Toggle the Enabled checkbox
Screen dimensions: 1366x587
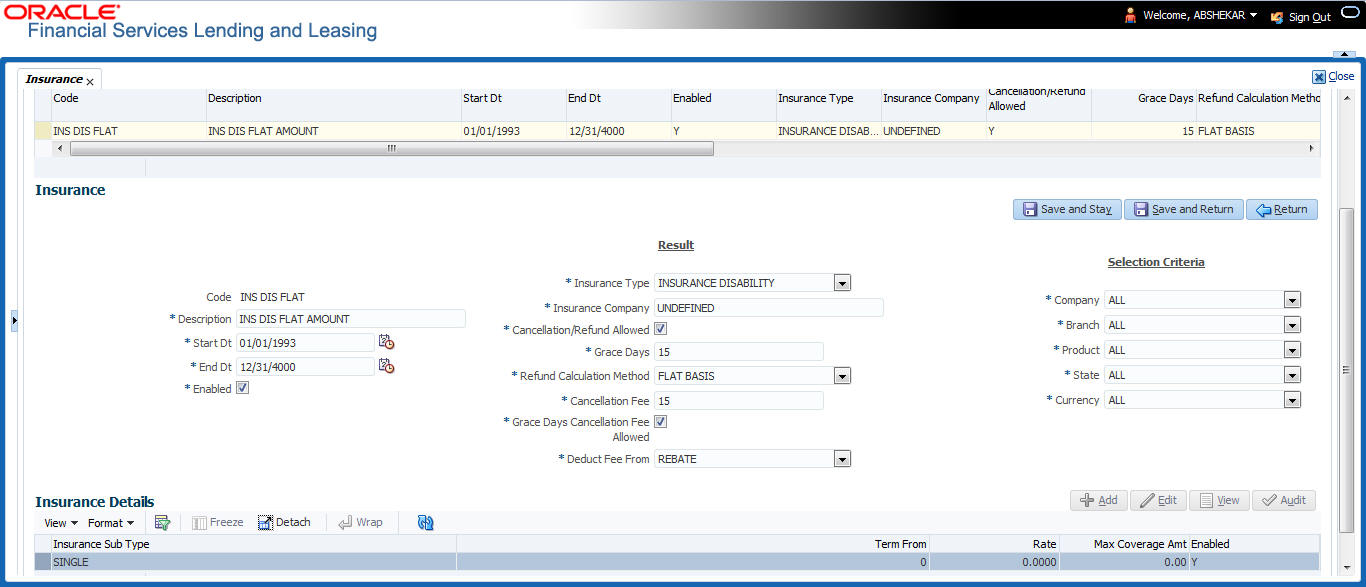242,388
